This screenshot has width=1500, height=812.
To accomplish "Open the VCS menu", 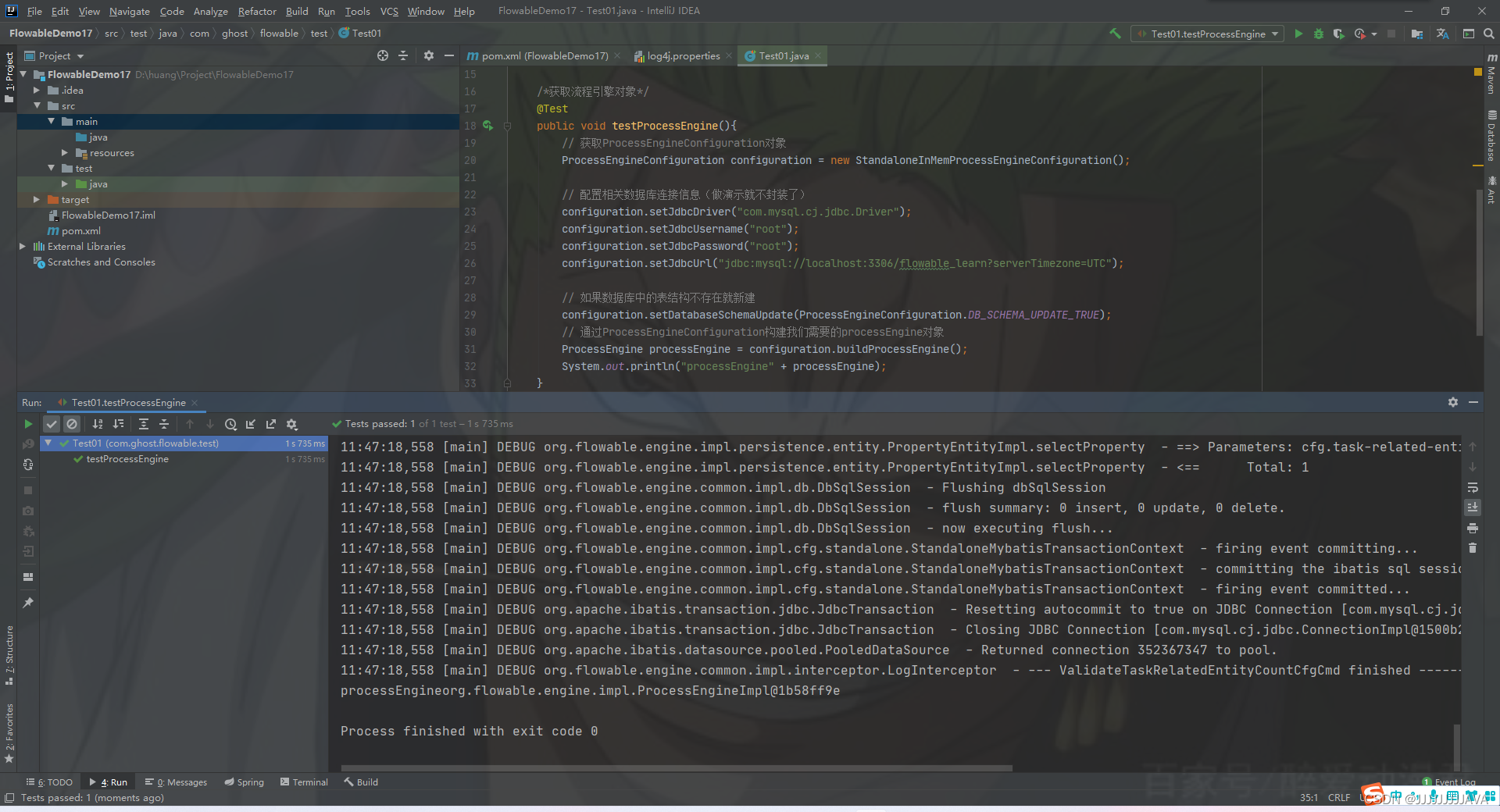I will pyautogui.click(x=389, y=11).
